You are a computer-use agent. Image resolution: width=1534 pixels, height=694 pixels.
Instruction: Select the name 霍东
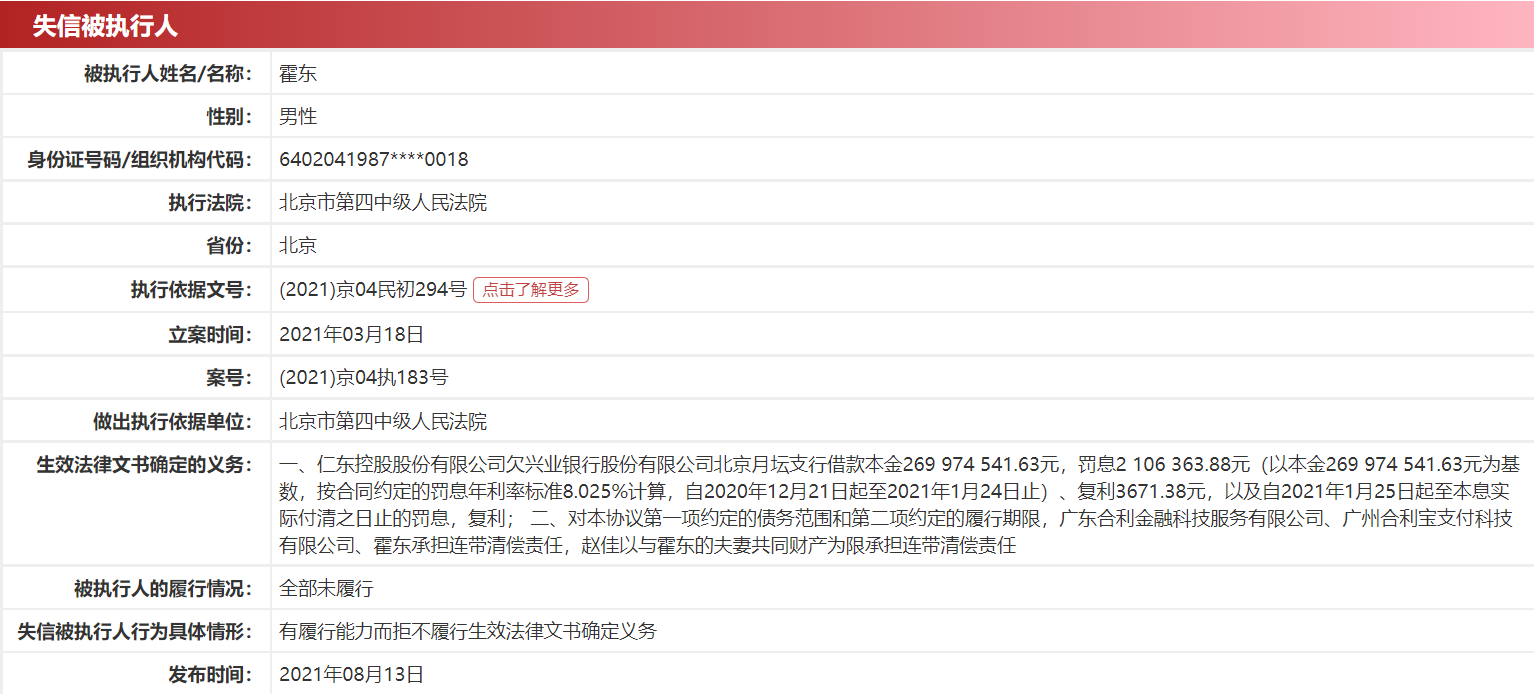[x=298, y=73]
